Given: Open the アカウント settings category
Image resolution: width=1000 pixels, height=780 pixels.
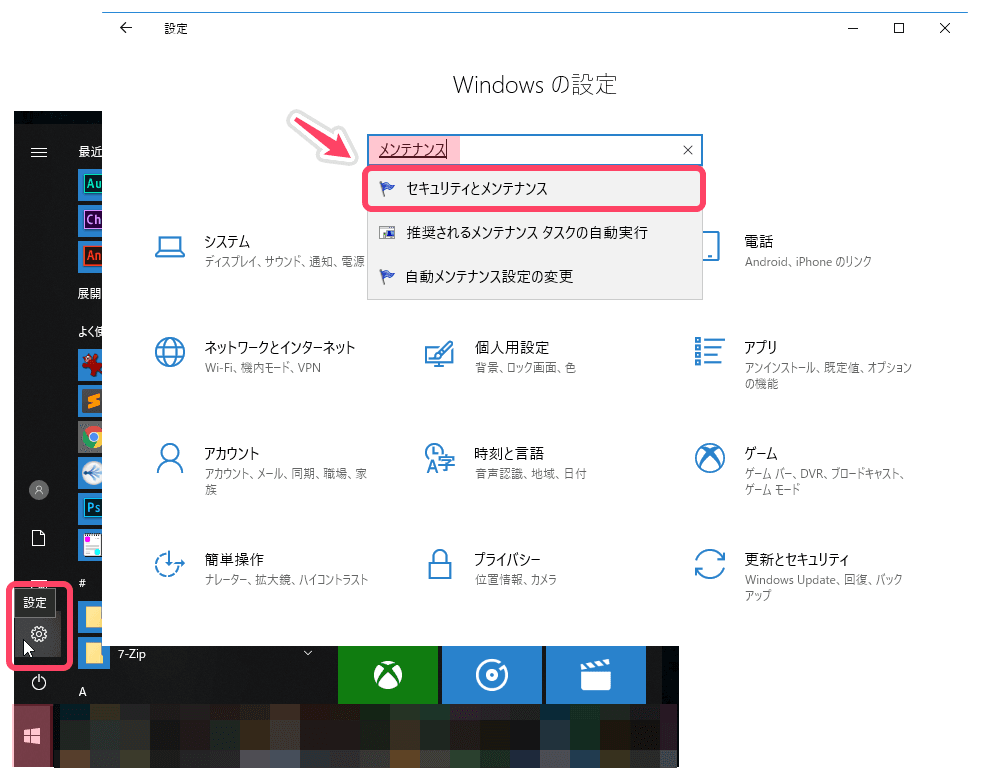Looking at the screenshot, I should pyautogui.click(x=261, y=470).
